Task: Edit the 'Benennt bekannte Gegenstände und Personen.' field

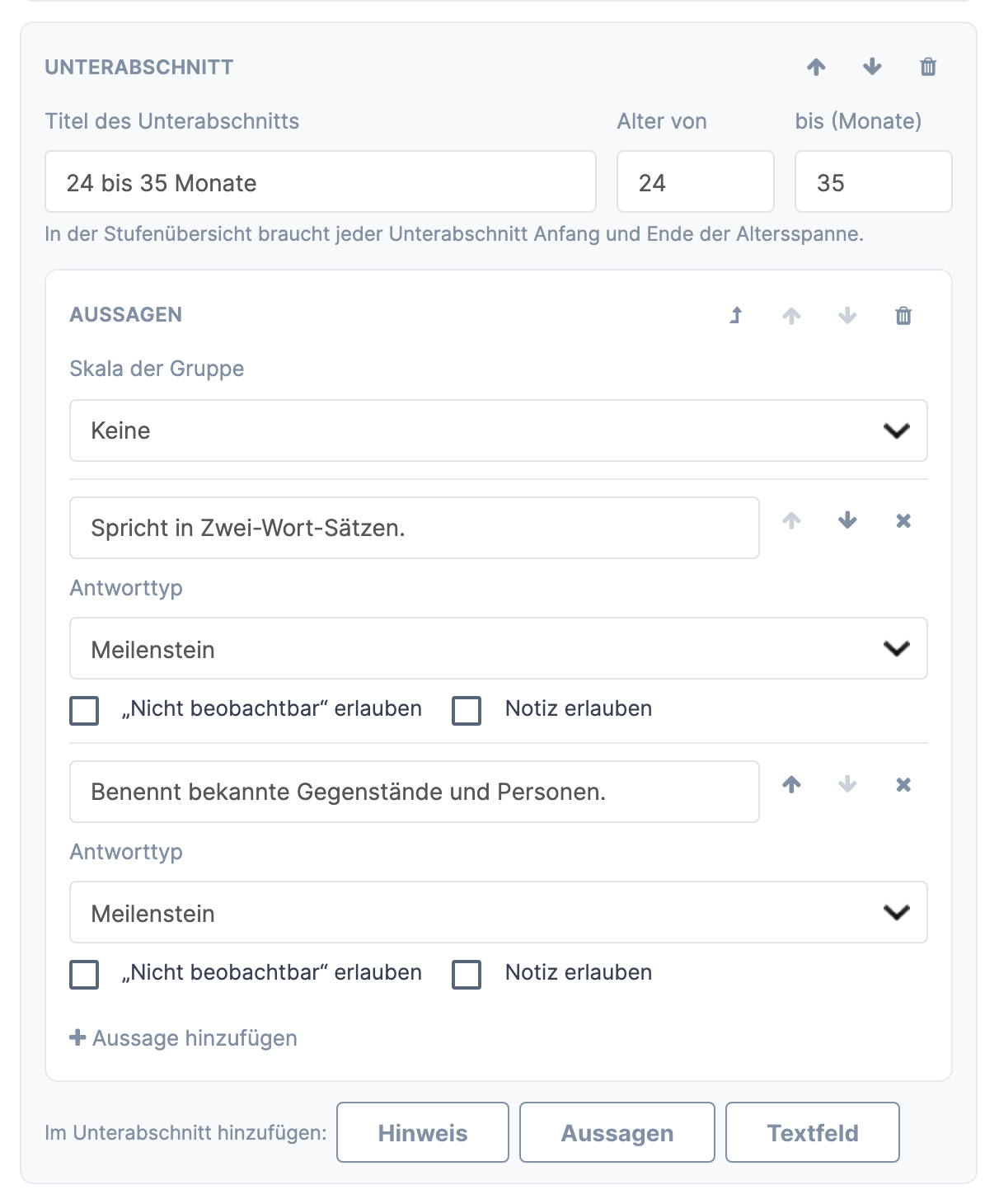Action: pyautogui.click(x=415, y=792)
